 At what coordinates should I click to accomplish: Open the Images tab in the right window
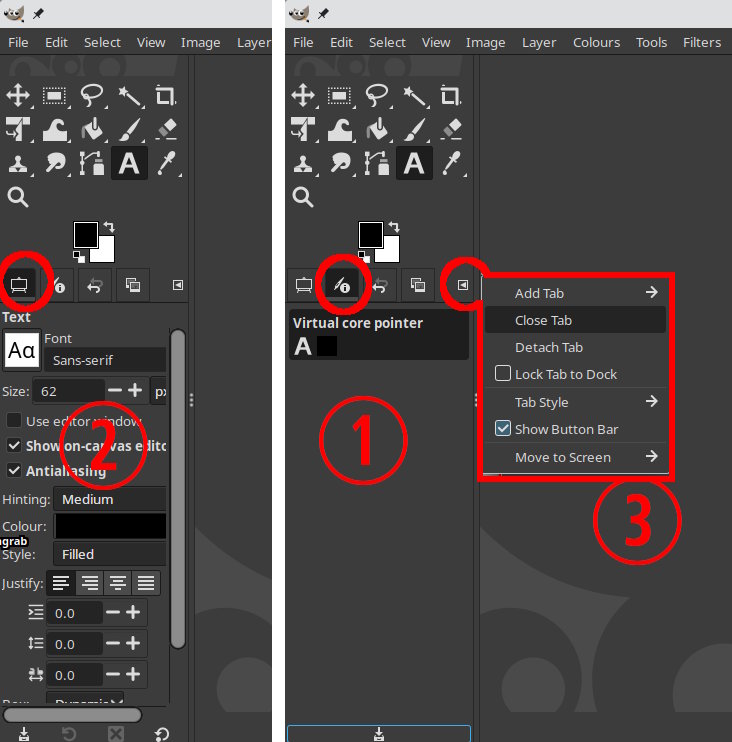pos(418,285)
